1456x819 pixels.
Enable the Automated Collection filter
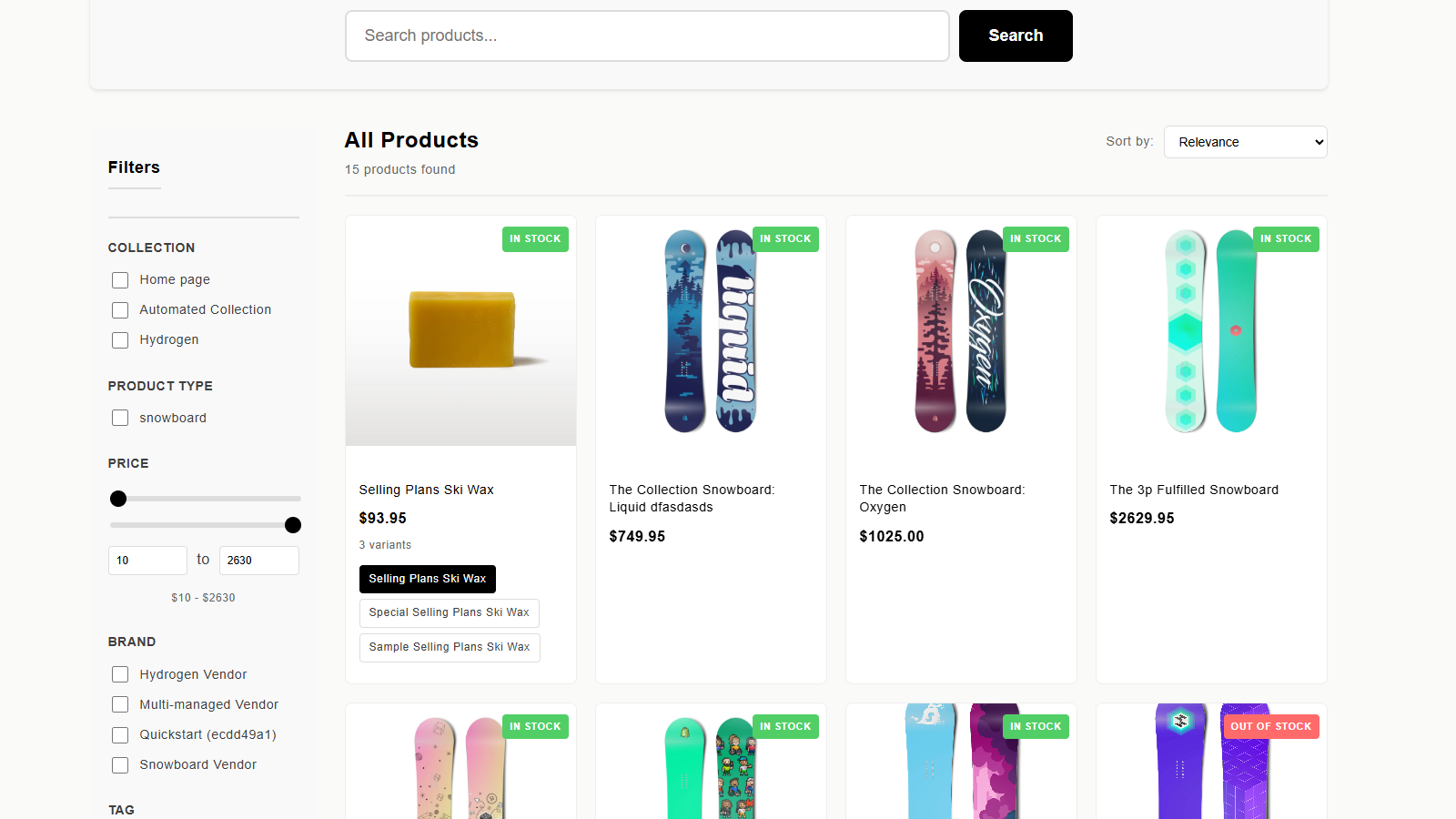click(x=119, y=309)
